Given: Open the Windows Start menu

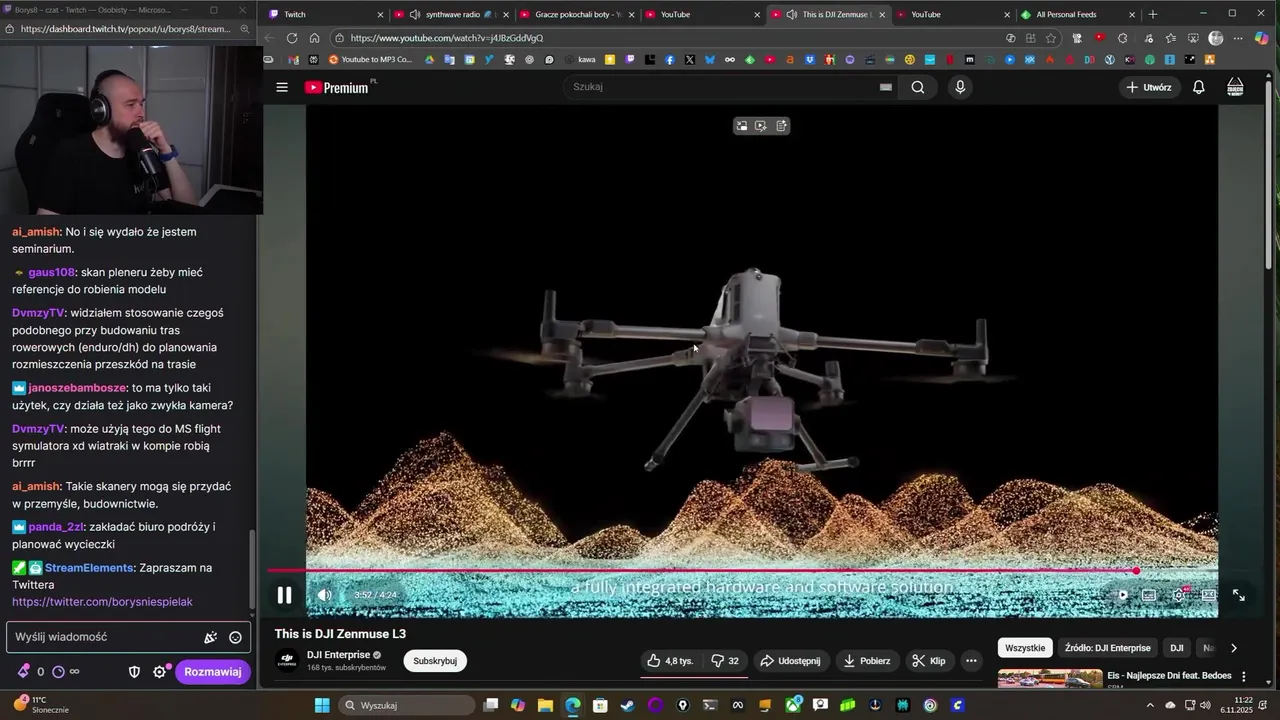Looking at the screenshot, I should click(322, 705).
